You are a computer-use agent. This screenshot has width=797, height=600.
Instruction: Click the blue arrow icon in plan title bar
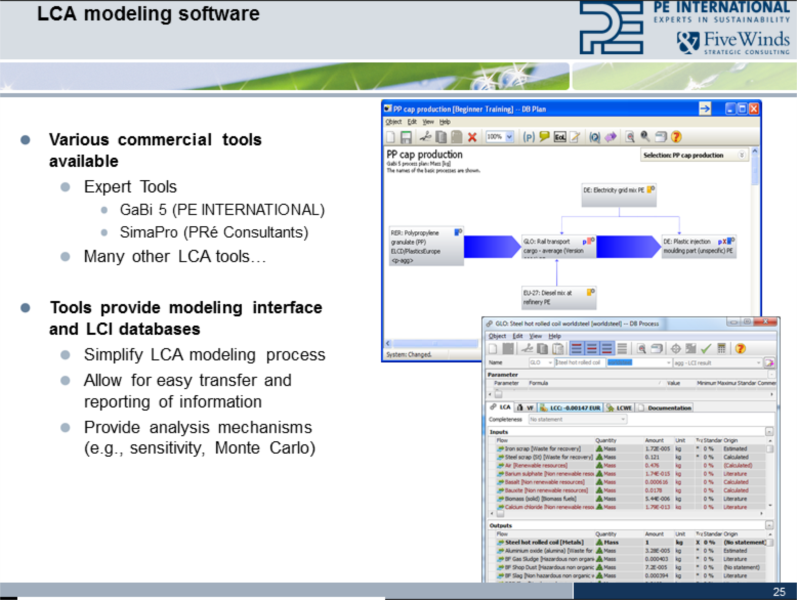point(704,107)
